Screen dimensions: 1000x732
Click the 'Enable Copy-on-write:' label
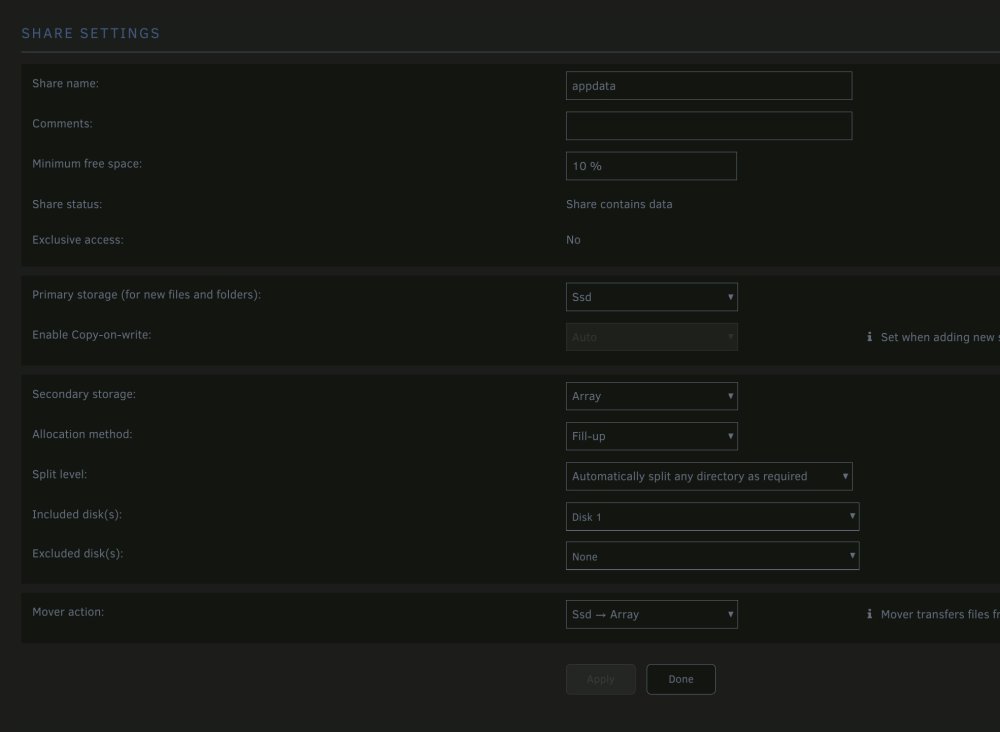pyautogui.click(x=91, y=335)
